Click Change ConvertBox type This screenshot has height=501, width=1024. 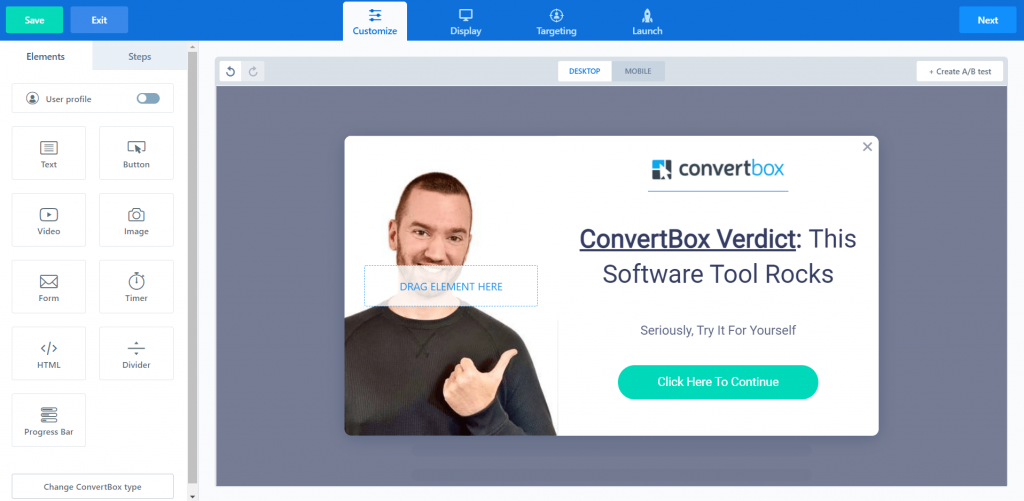93,487
